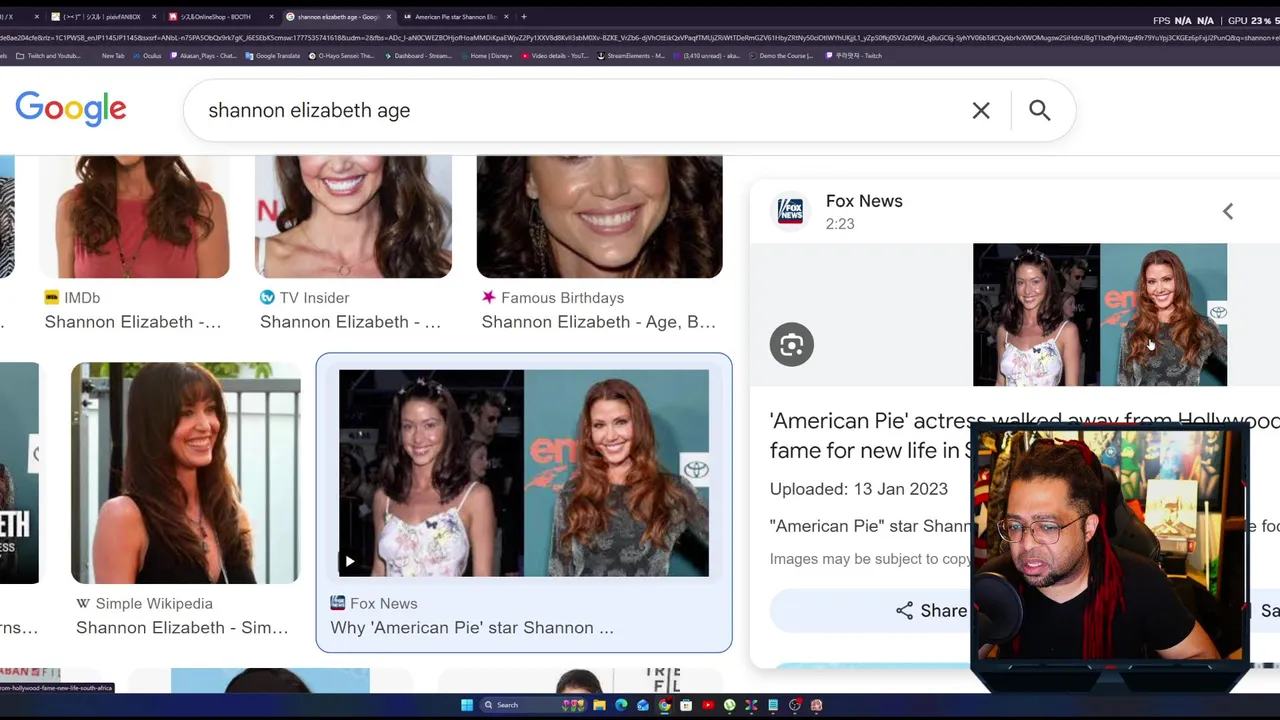Open the StreamElements bookmark
The image size is (1280, 720).
point(631,56)
